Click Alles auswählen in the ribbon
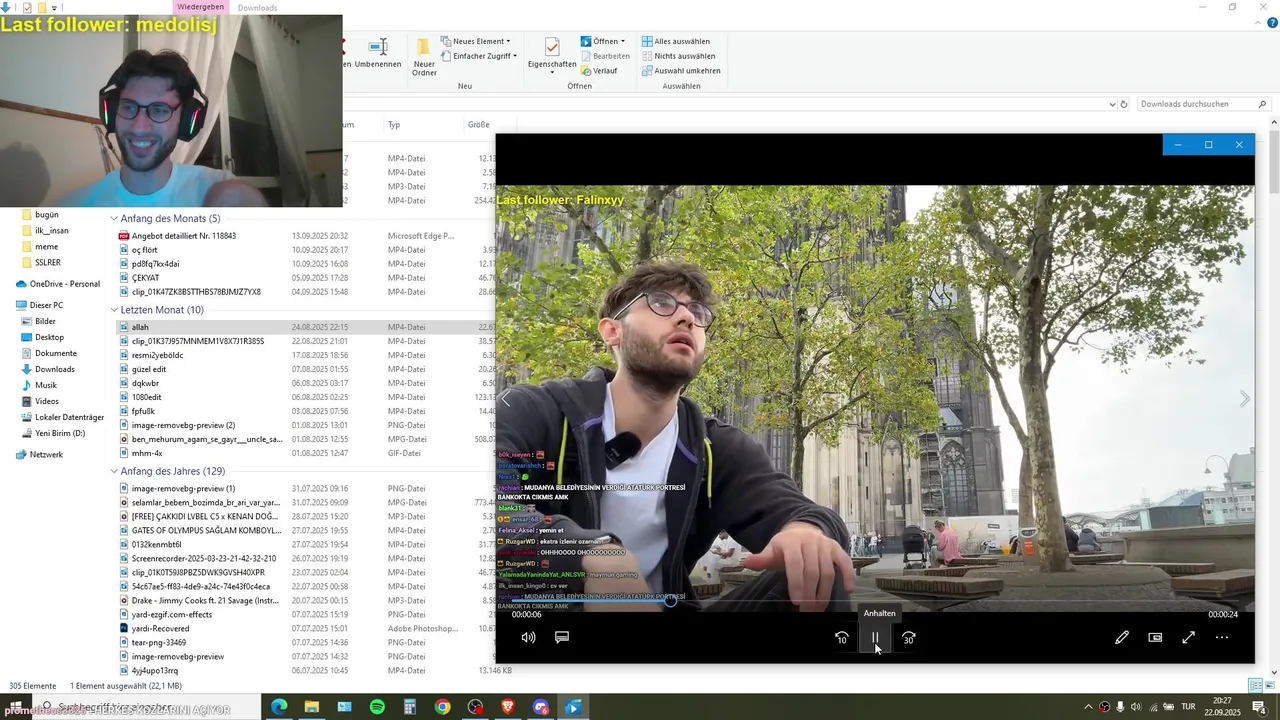This screenshot has width=1280, height=720. (676, 41)
